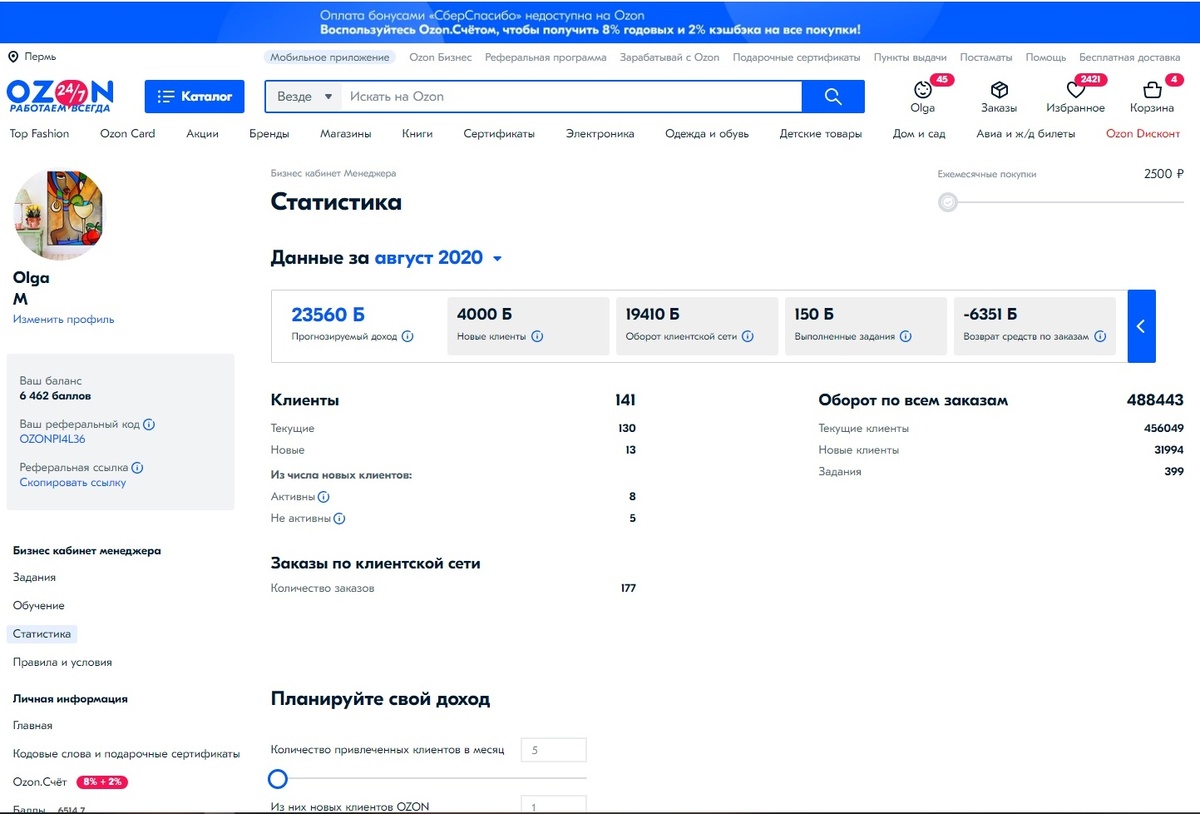1200x814 pixels.
Task: Open Ozon Дисконт category
Action: 1143,133
